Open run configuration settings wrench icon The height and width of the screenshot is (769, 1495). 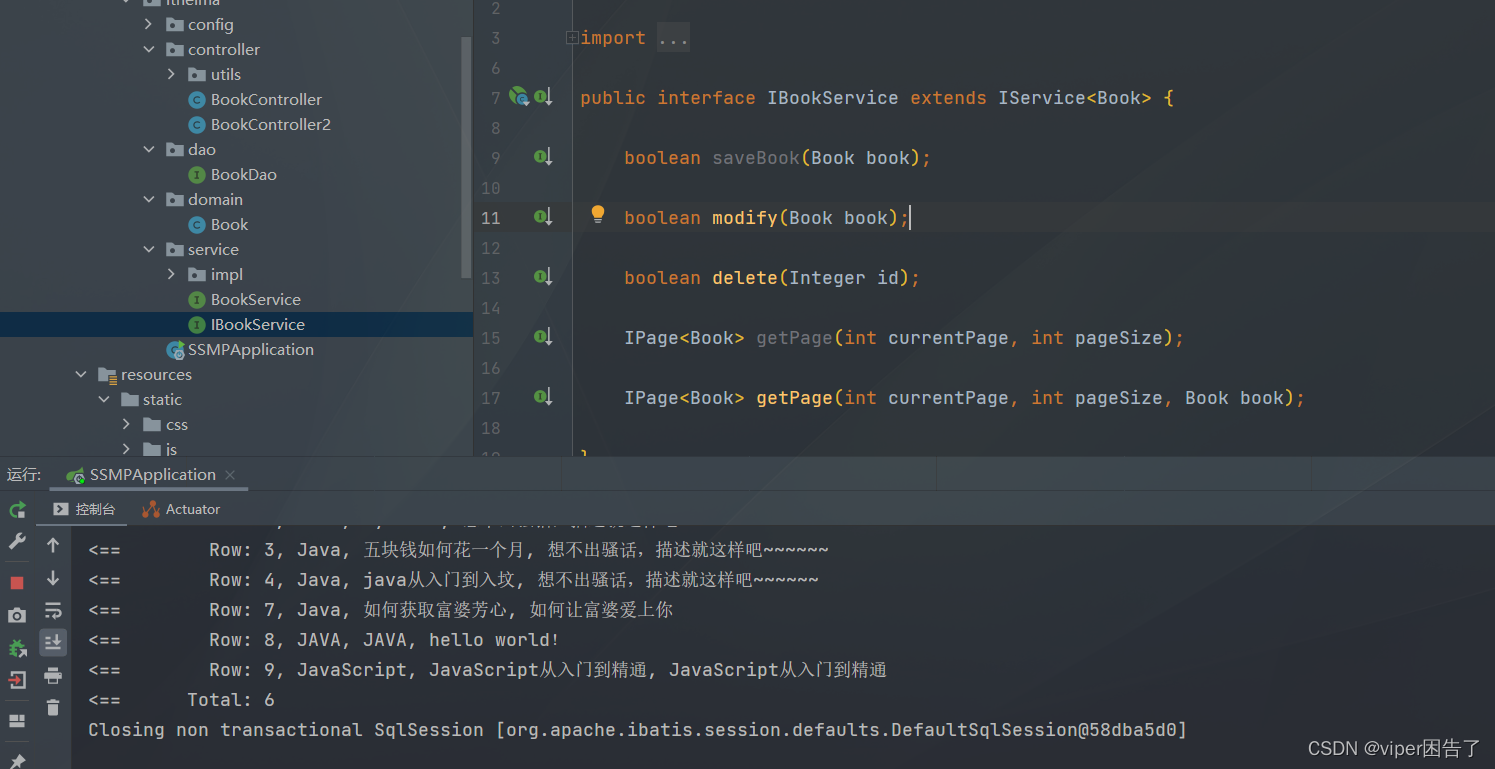coord(17,542)
